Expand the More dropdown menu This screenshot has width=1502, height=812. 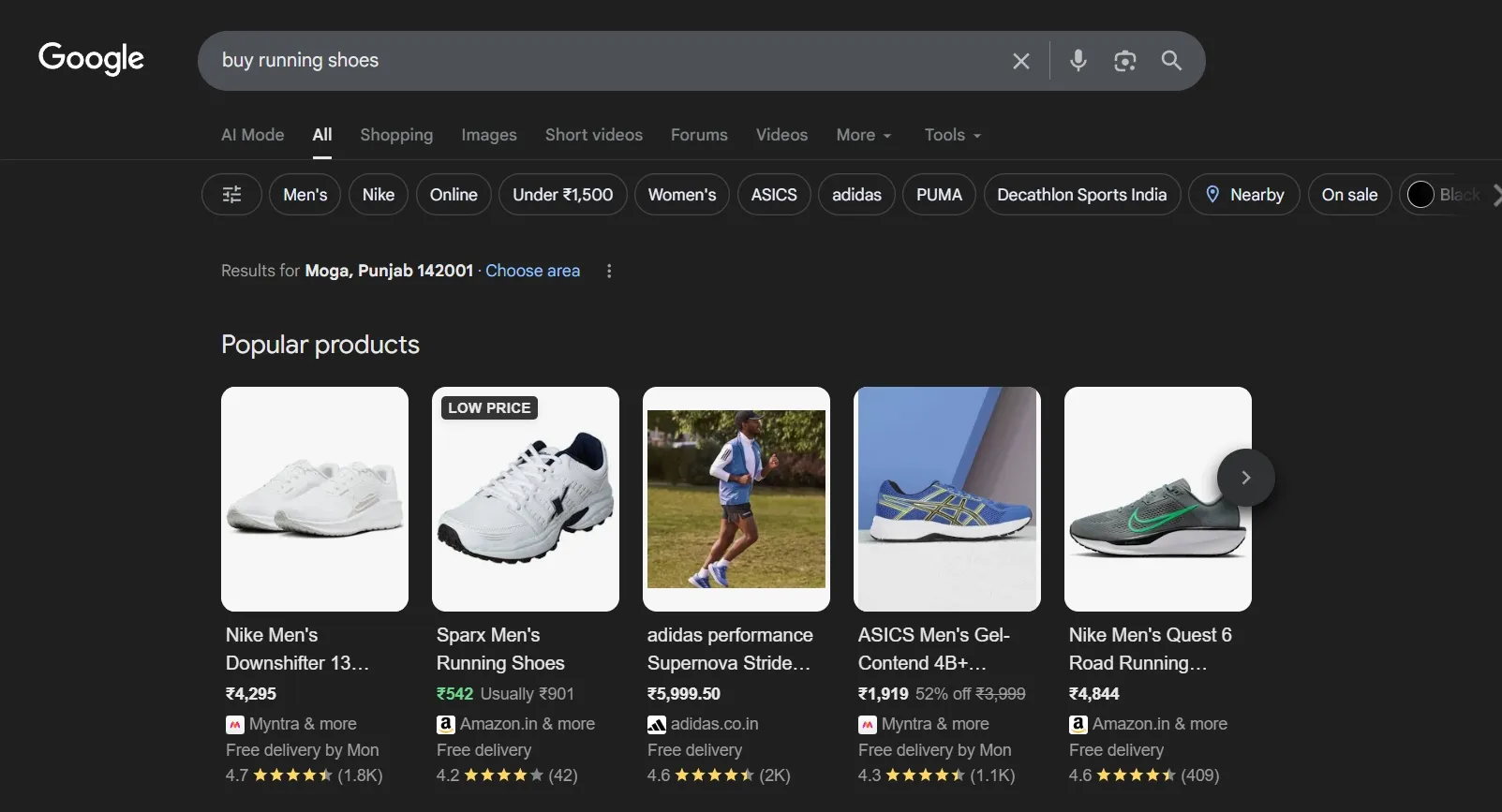(x=863, y=135)
